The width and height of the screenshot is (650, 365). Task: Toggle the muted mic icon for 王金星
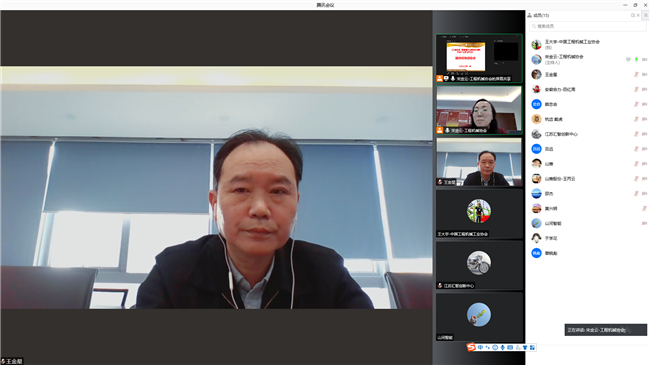[636, 75]
